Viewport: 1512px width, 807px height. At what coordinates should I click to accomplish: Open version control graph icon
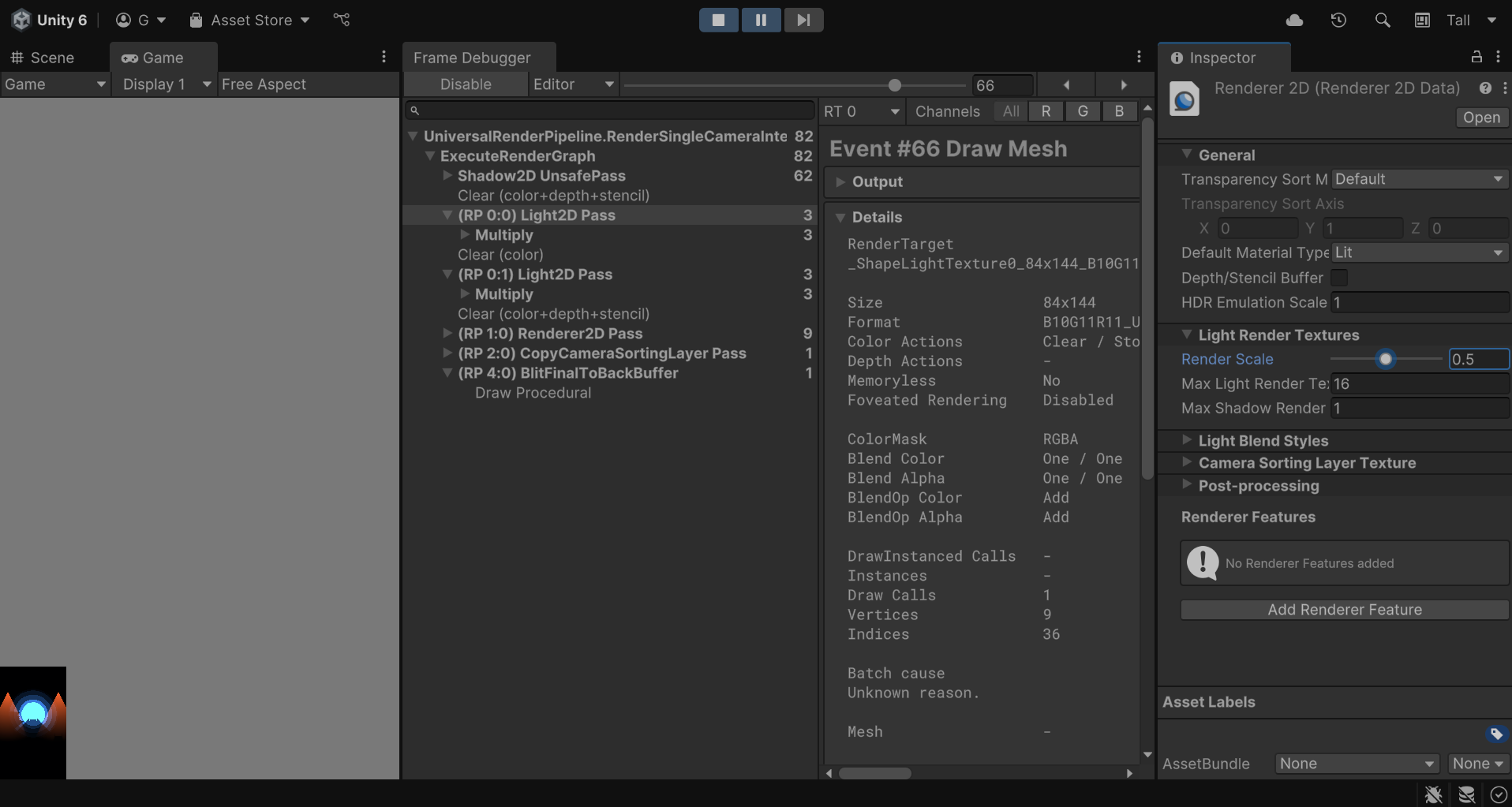click(x=342, y=20)
